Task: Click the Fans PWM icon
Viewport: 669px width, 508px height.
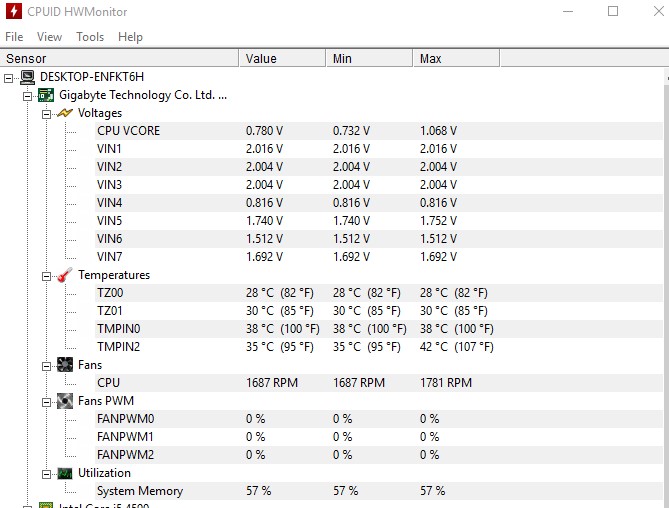Action: point(65,401)
